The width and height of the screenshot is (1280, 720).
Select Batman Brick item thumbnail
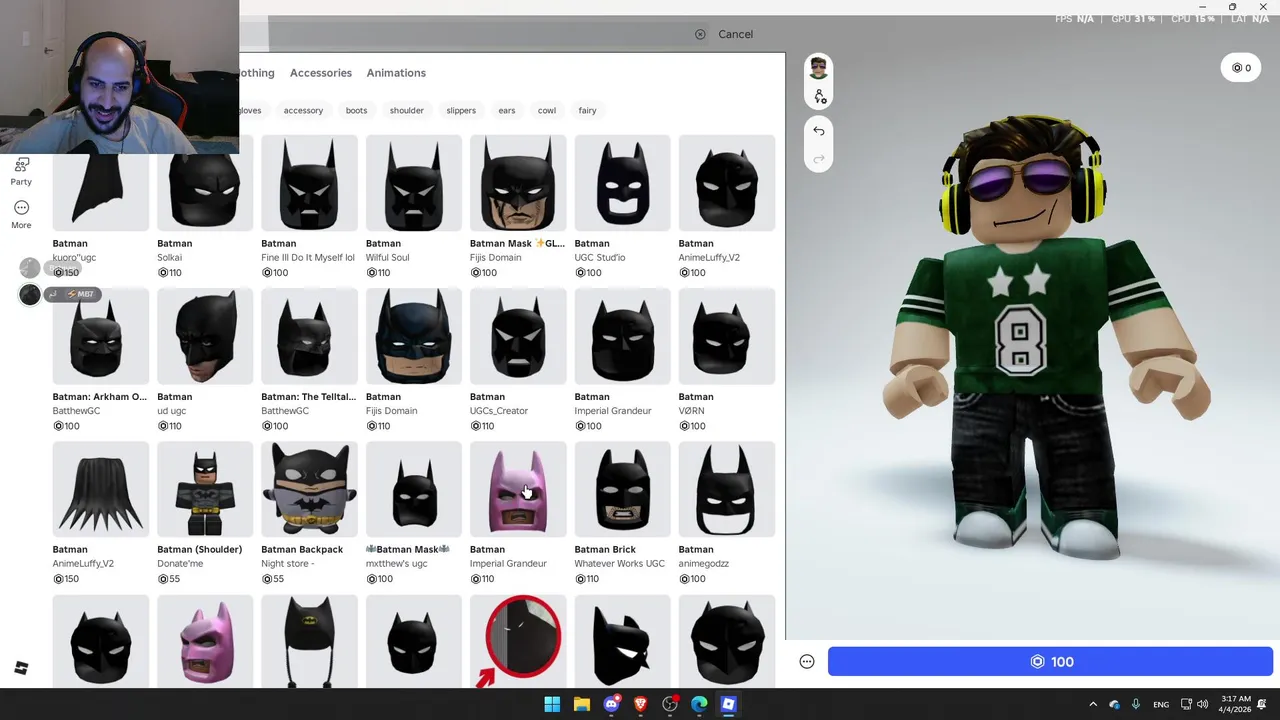pyautogui.click(x=622, y=490)
